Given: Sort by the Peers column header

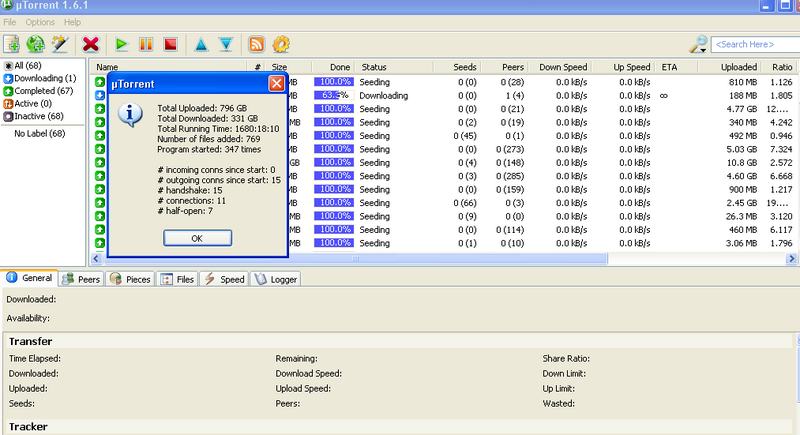Looking at the screenshot, I should click(x=504, y=67).
